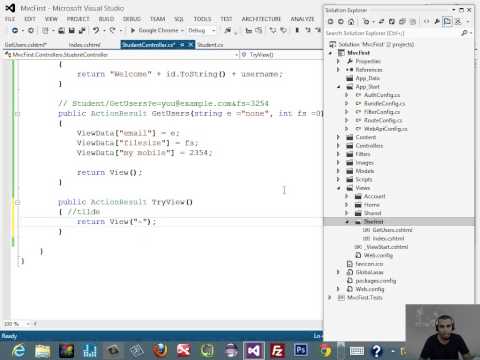Open the FILE menu

tap(10, 19)
